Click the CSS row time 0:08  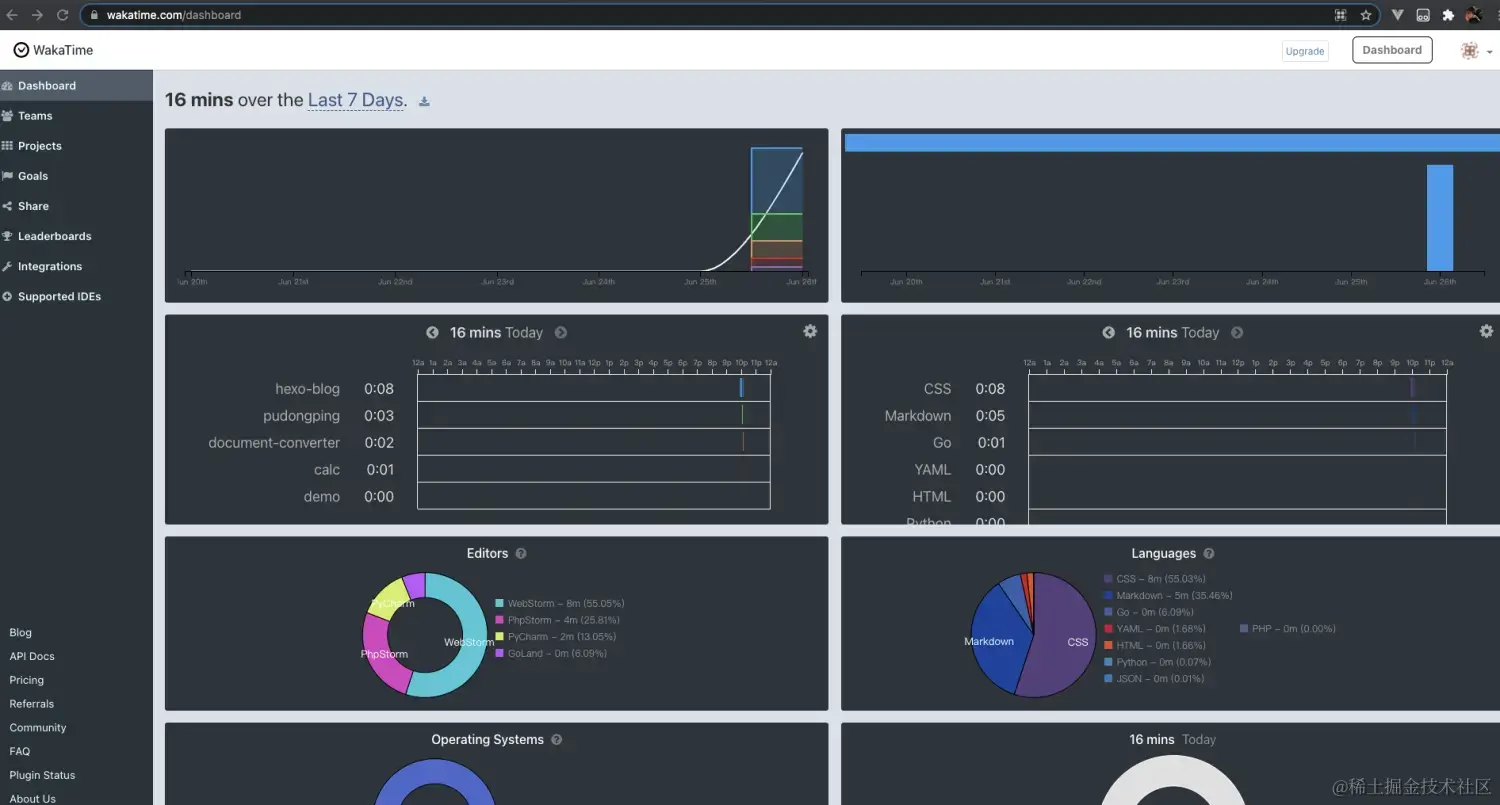coord(990,389)
